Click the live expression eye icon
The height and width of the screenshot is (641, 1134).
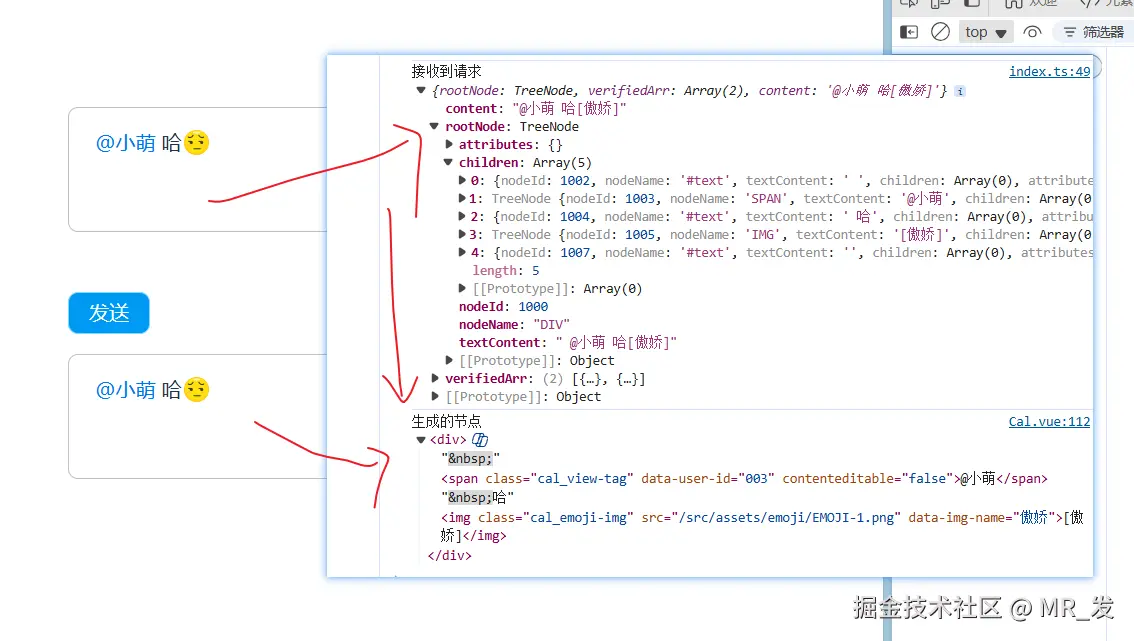1032,32
